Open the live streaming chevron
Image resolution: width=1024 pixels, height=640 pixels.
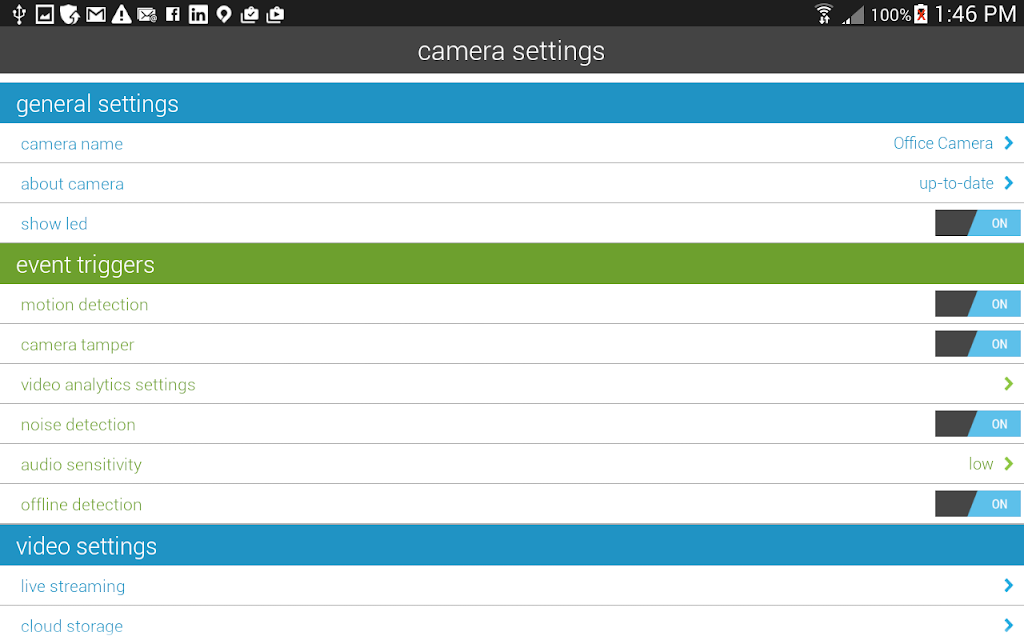(1008, 586)
